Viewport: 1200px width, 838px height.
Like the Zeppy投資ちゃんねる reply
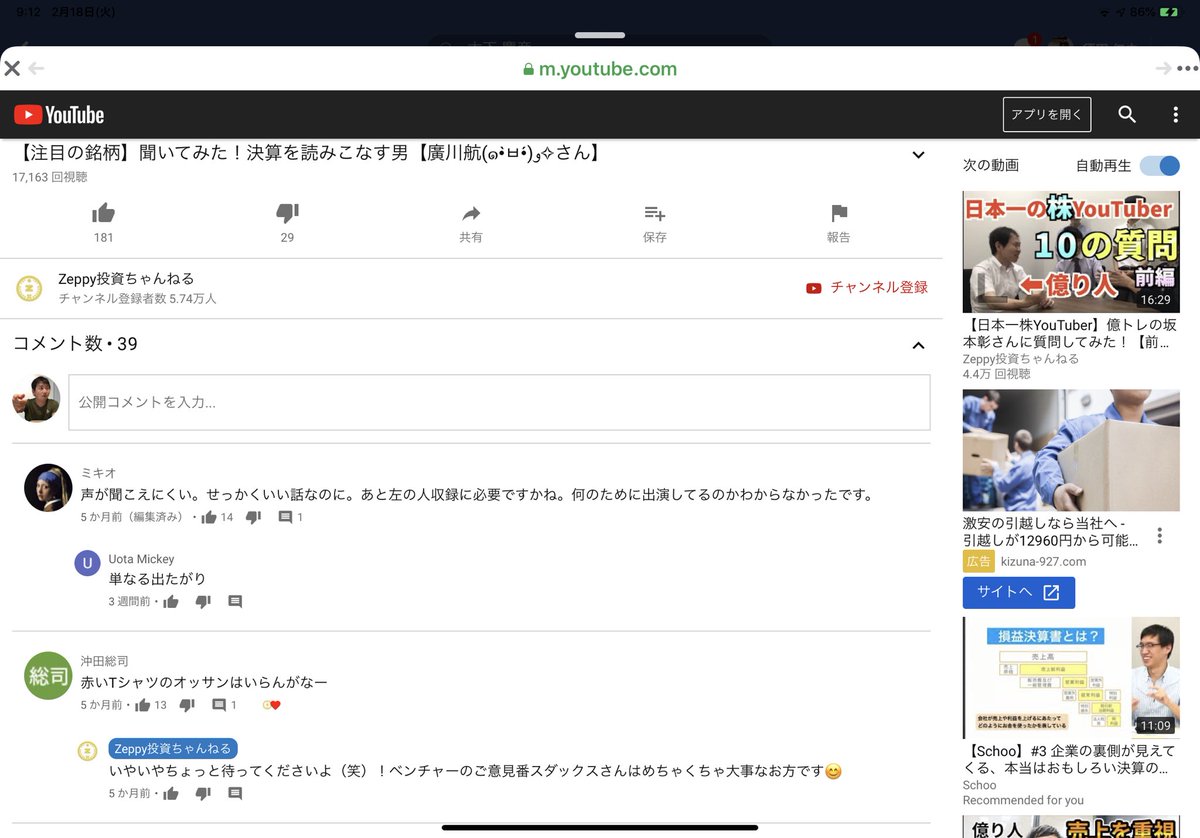[x=171, y=793]
